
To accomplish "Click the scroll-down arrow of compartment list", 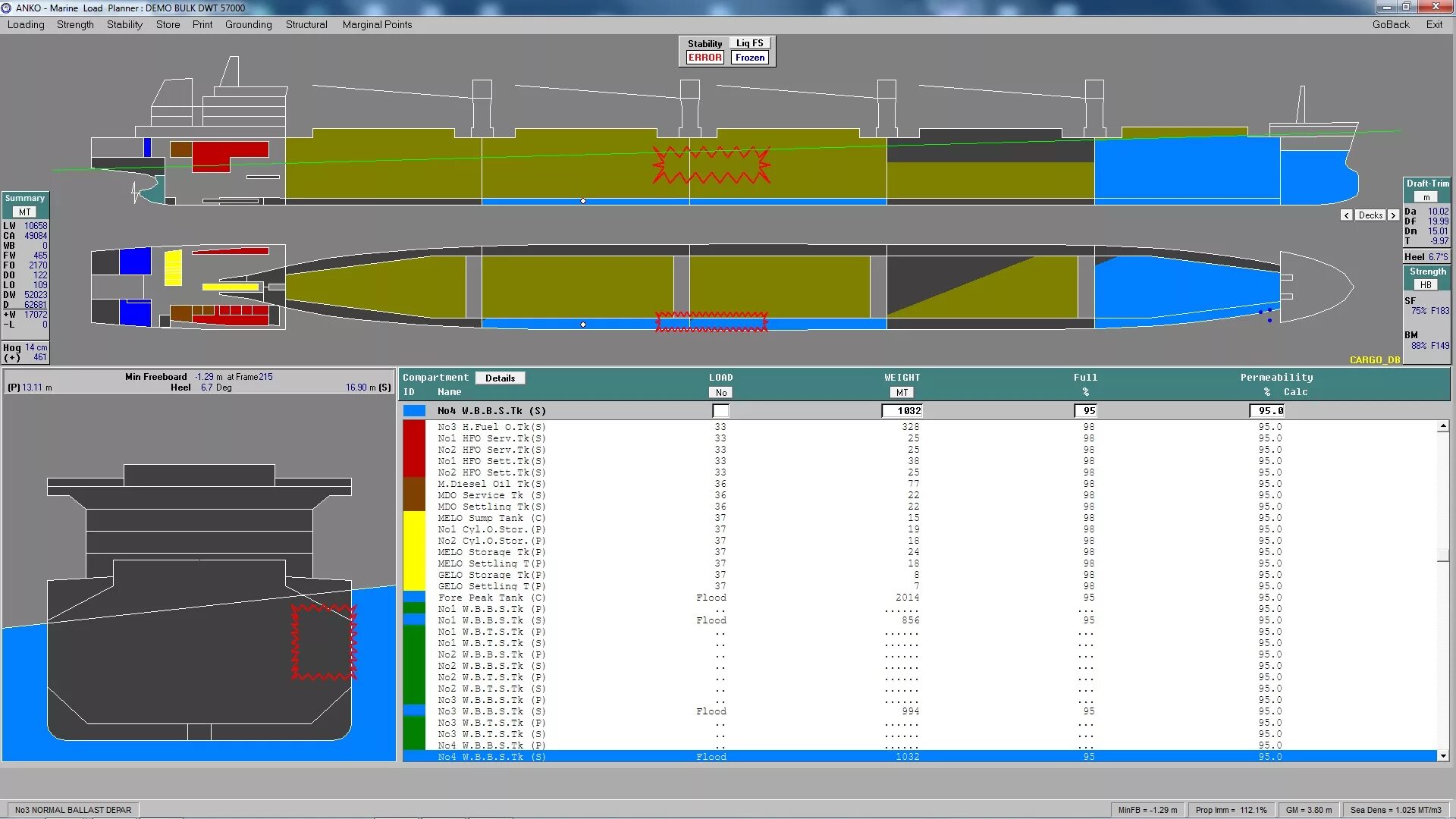I will [x=1443, y=756].
